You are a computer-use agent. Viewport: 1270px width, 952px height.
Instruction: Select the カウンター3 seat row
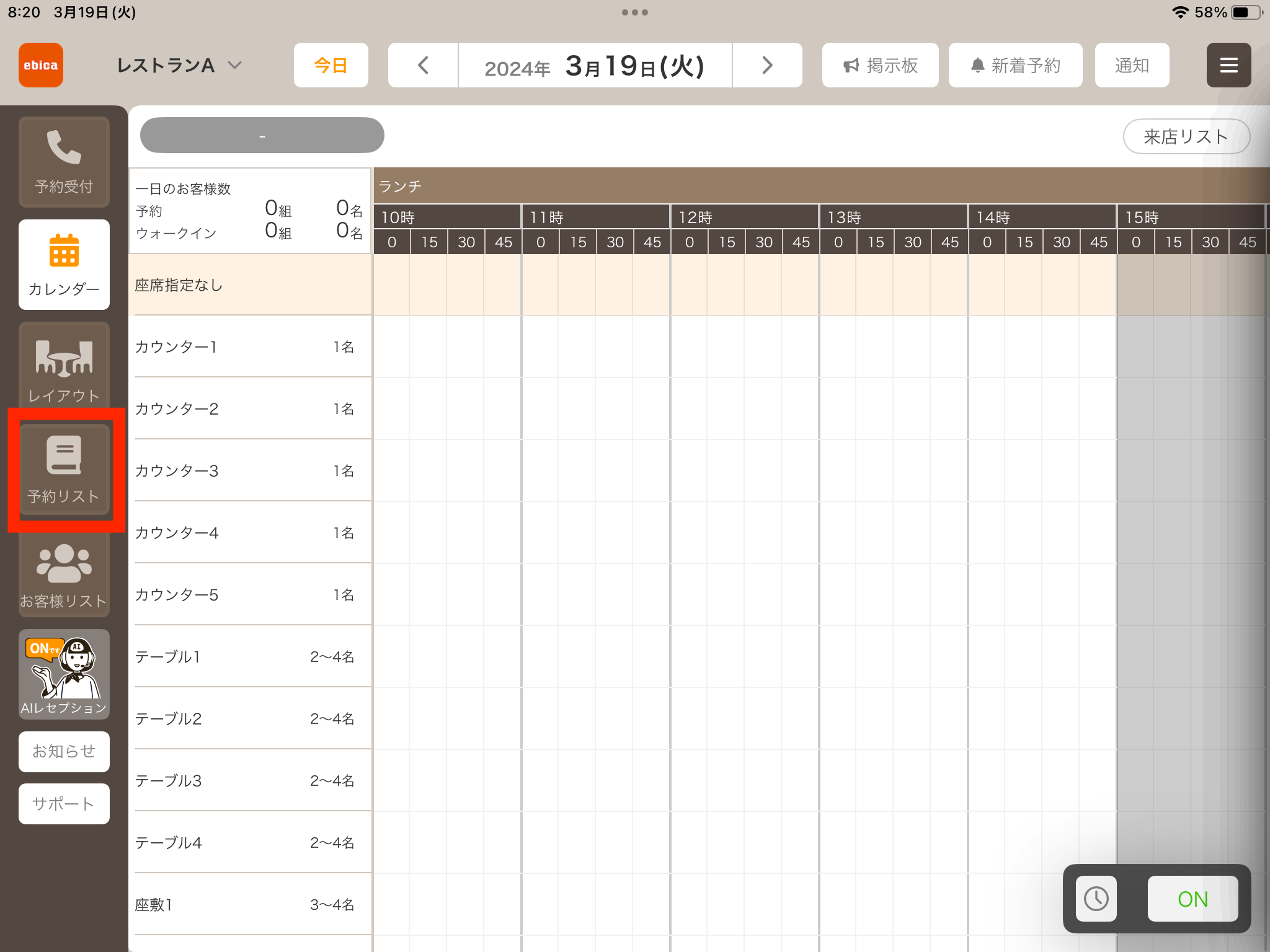[x=251, y=470]
